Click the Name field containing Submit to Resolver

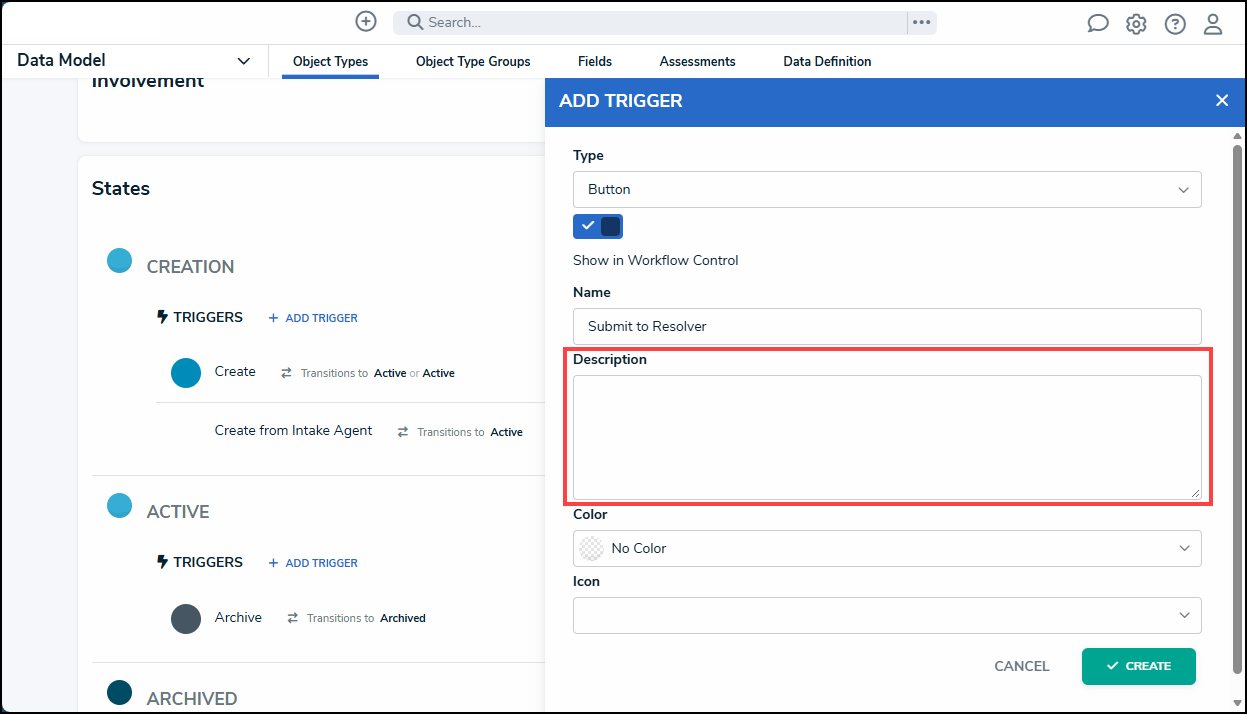[887, 326]
